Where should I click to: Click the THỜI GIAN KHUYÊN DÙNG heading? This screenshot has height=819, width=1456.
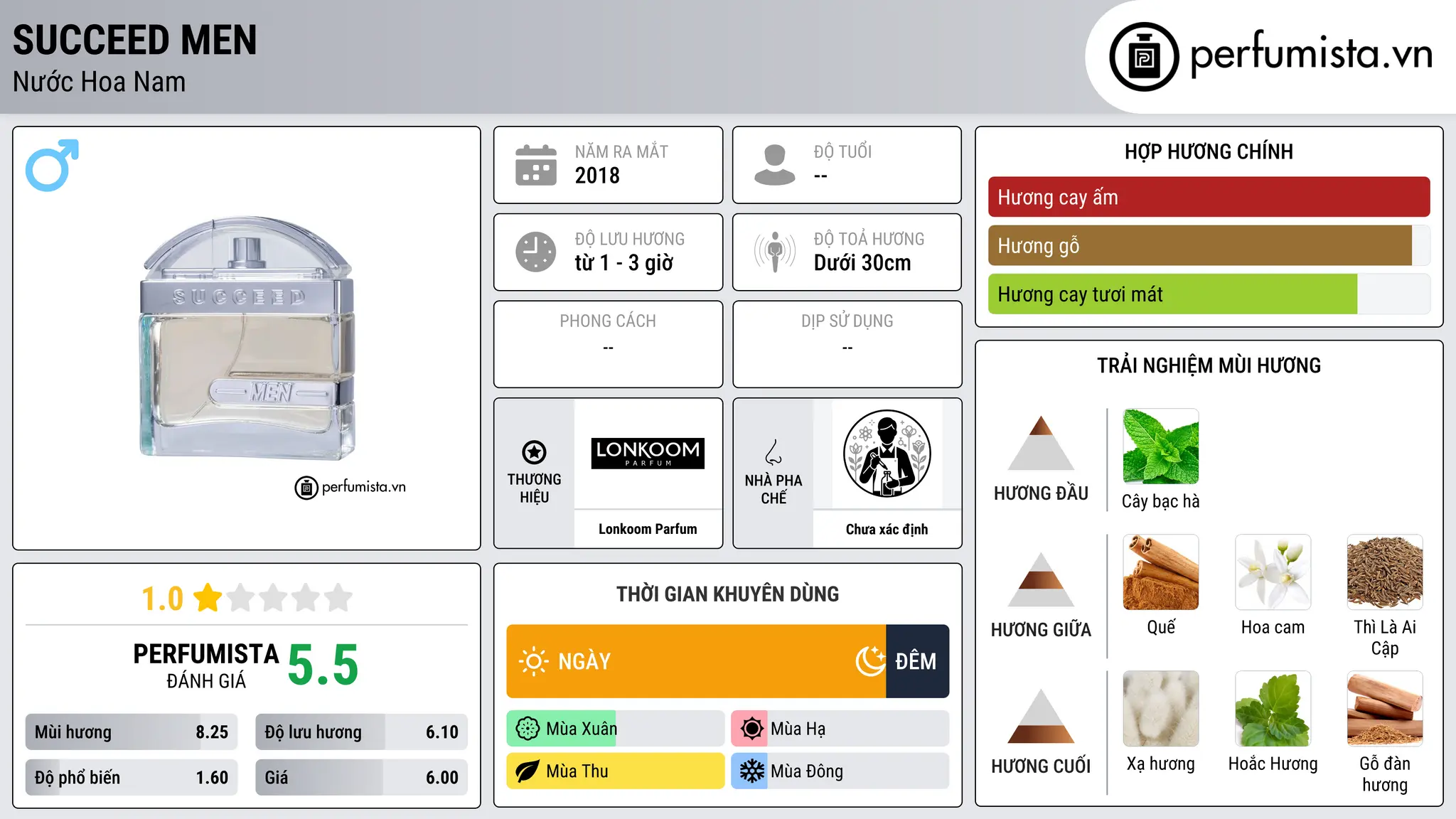(x=727, y=594)
